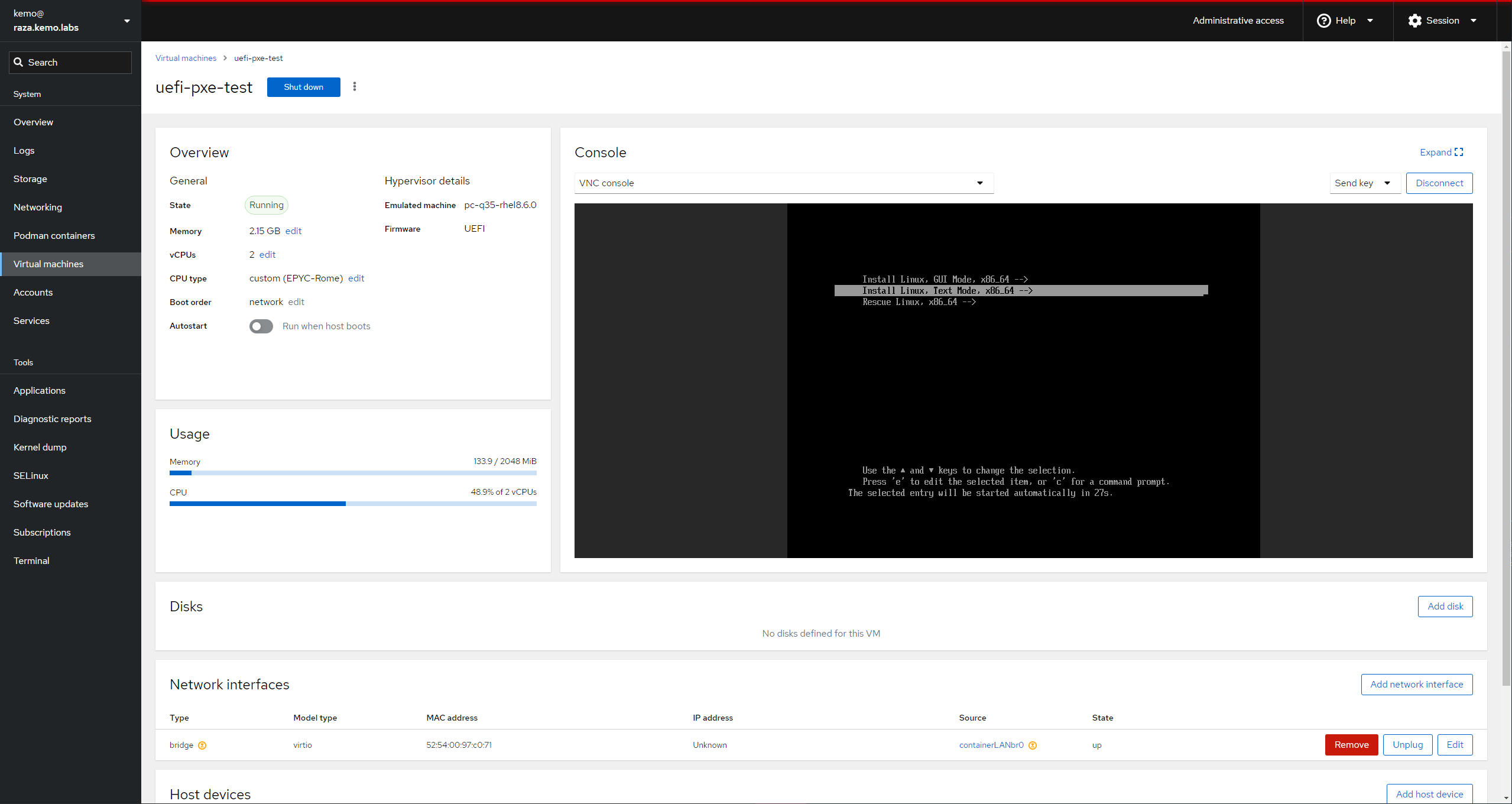
Task: Go to Software updates in sidebar
Action: pos(51,504)
